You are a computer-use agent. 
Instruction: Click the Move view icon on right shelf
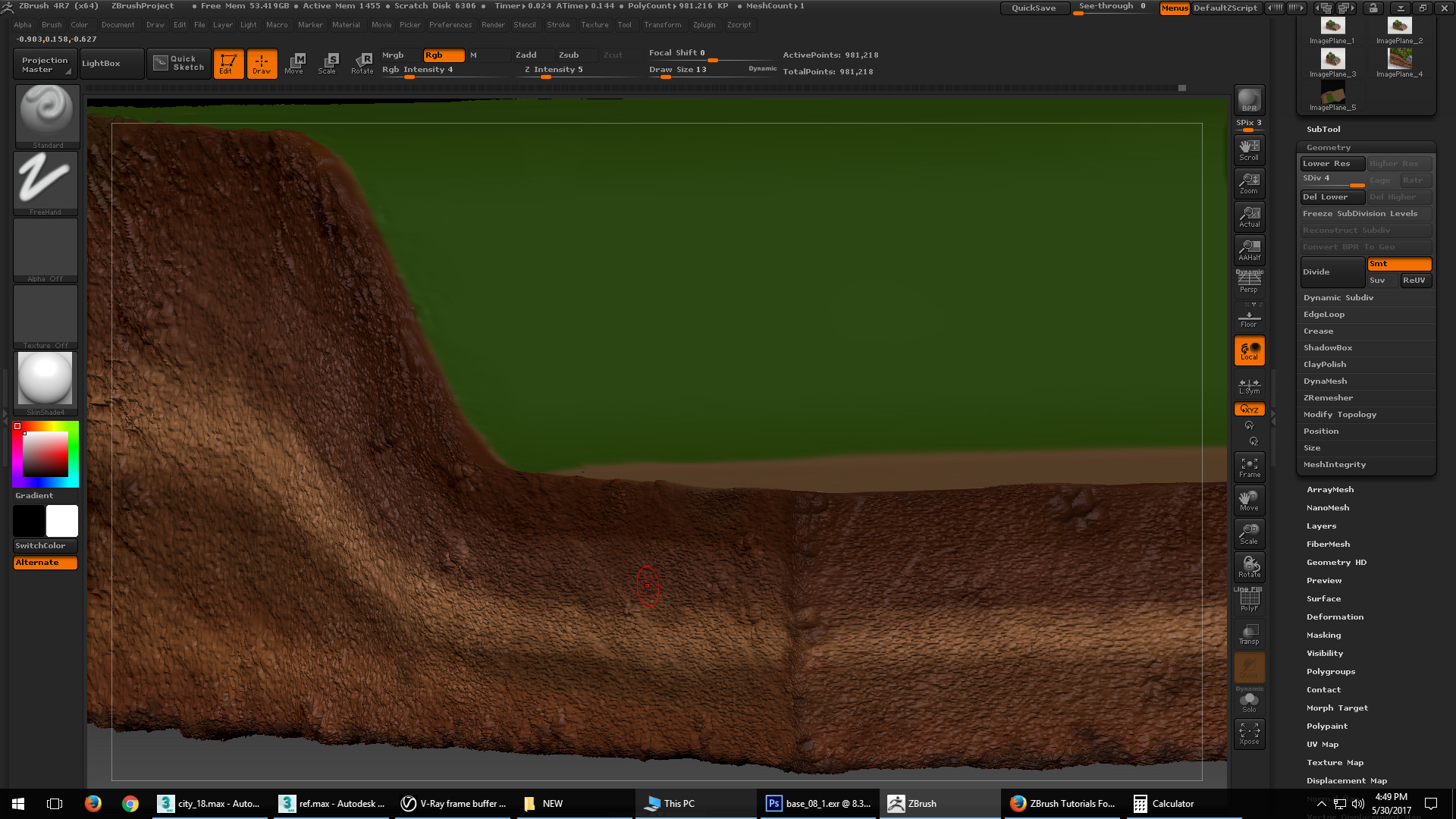tap(1249, 500)
